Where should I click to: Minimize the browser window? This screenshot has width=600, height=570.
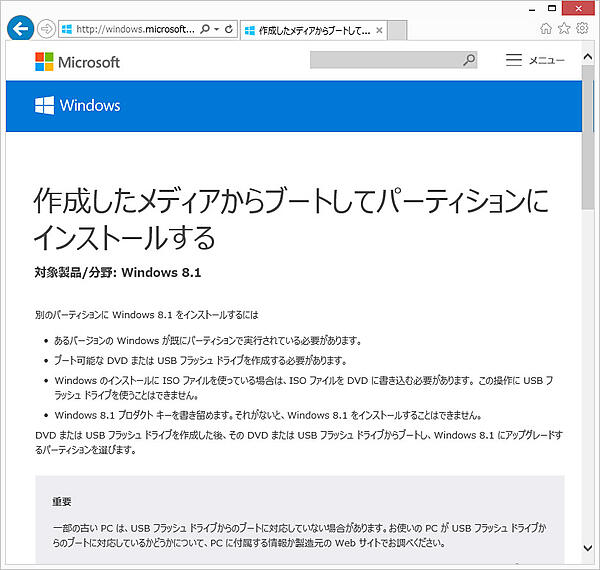click(532, 9)
